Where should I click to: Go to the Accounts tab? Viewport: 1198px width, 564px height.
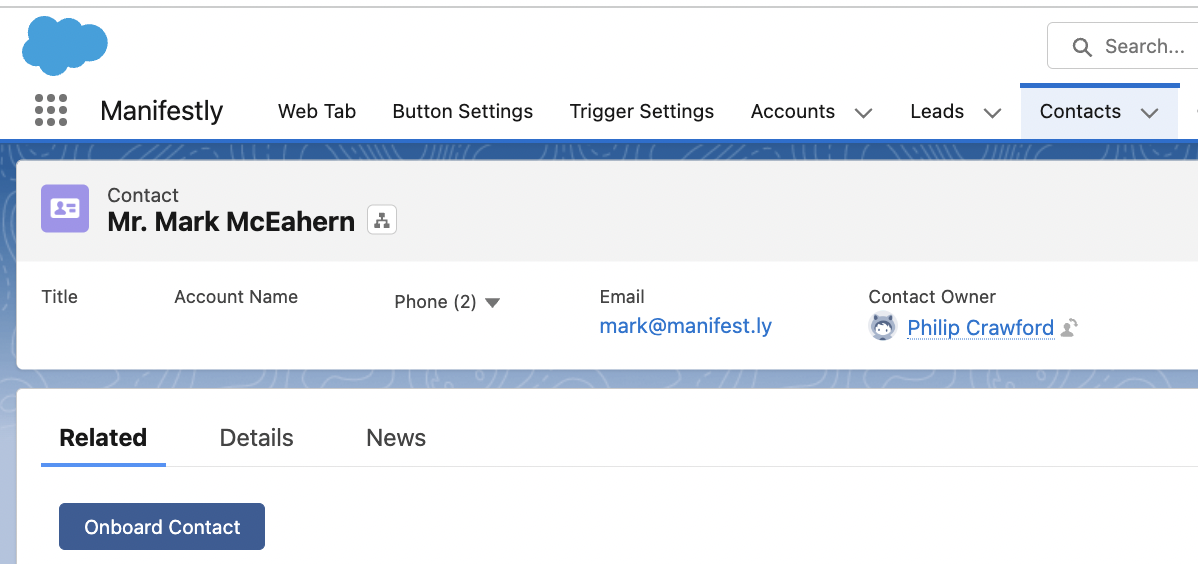[x=792, y=112]
